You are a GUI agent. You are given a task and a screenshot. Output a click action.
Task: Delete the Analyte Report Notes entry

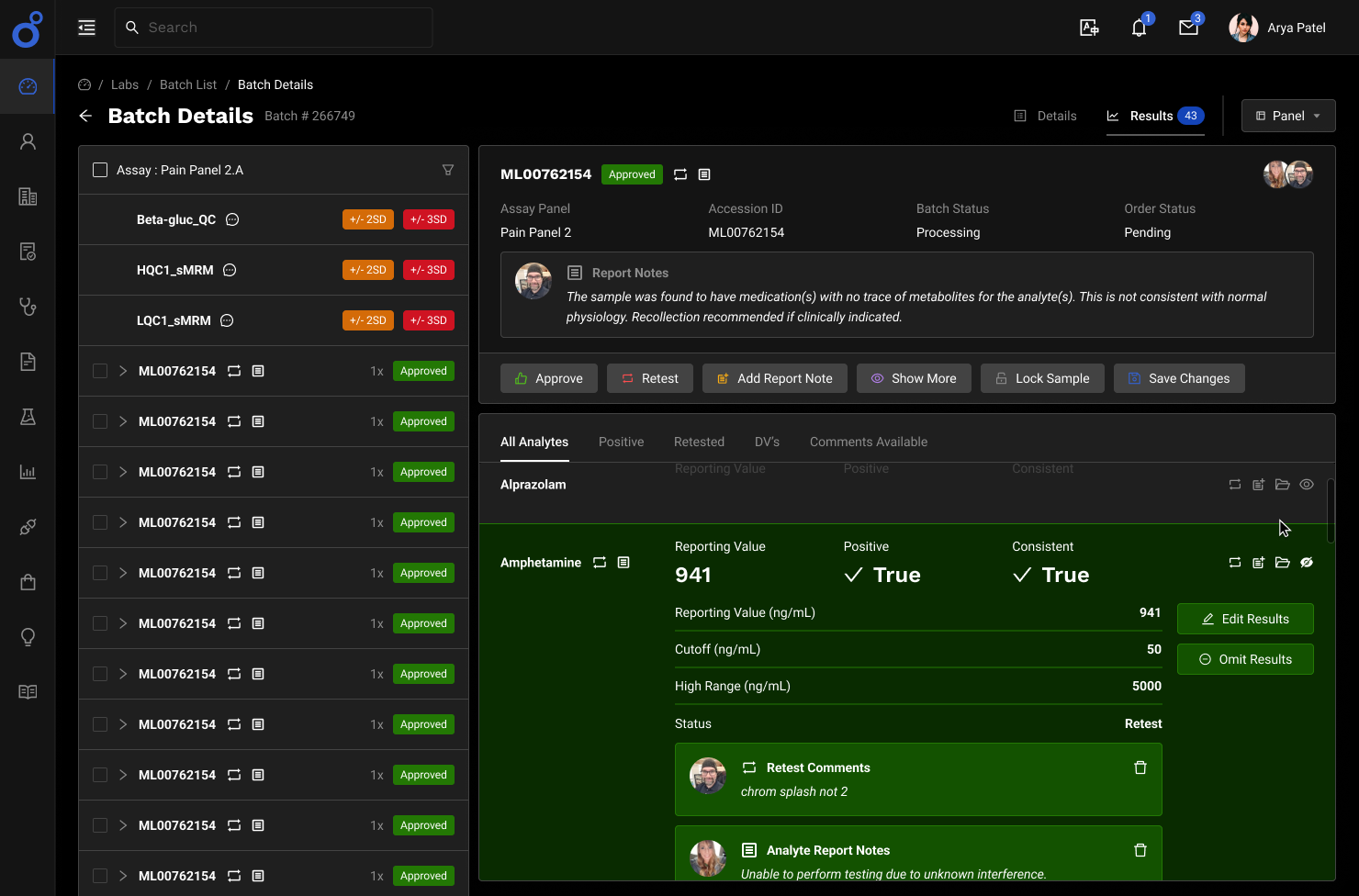coord(1140,850)
